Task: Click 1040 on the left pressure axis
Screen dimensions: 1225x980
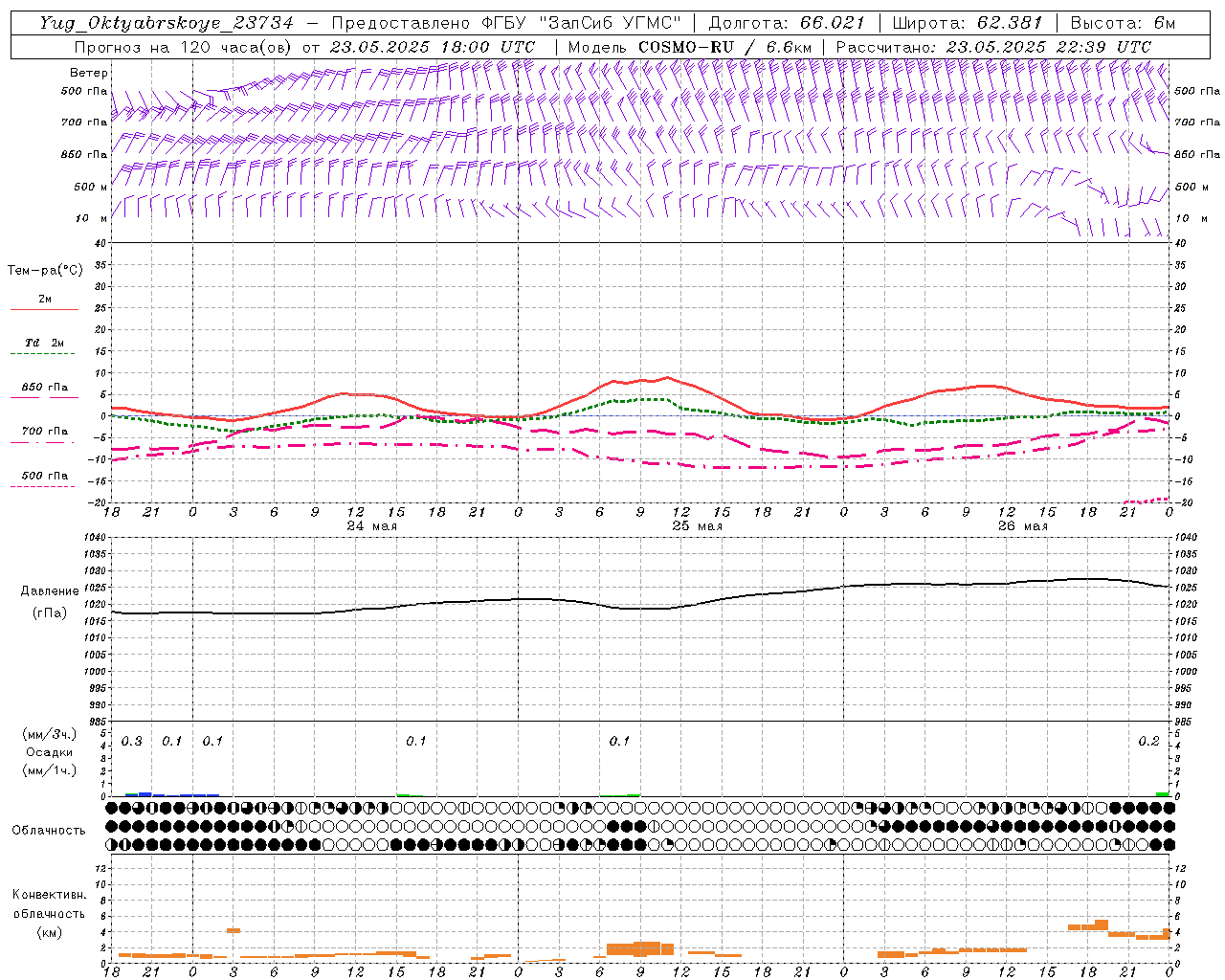Action: (94, 538)
